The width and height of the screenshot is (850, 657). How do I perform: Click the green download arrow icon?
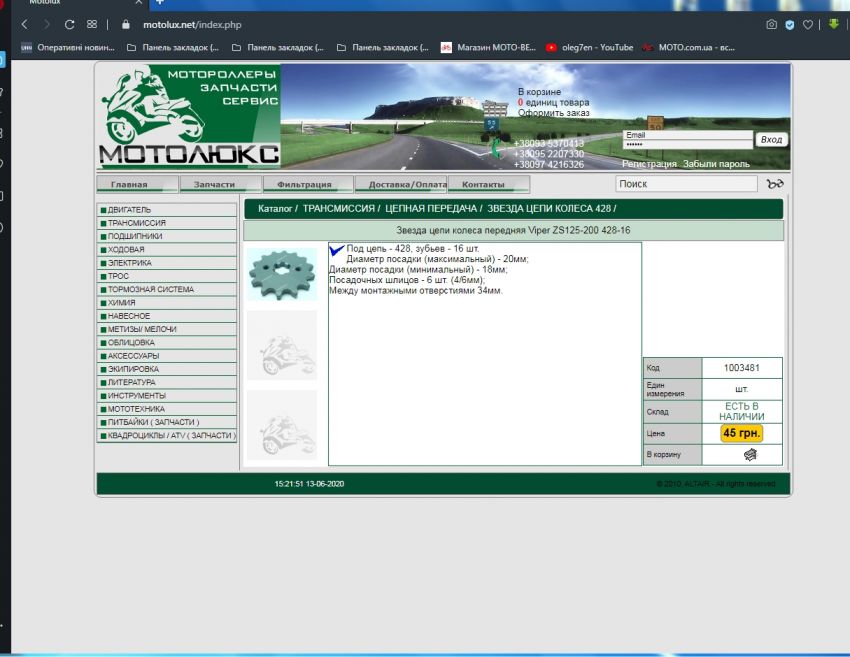click(833, 24)
